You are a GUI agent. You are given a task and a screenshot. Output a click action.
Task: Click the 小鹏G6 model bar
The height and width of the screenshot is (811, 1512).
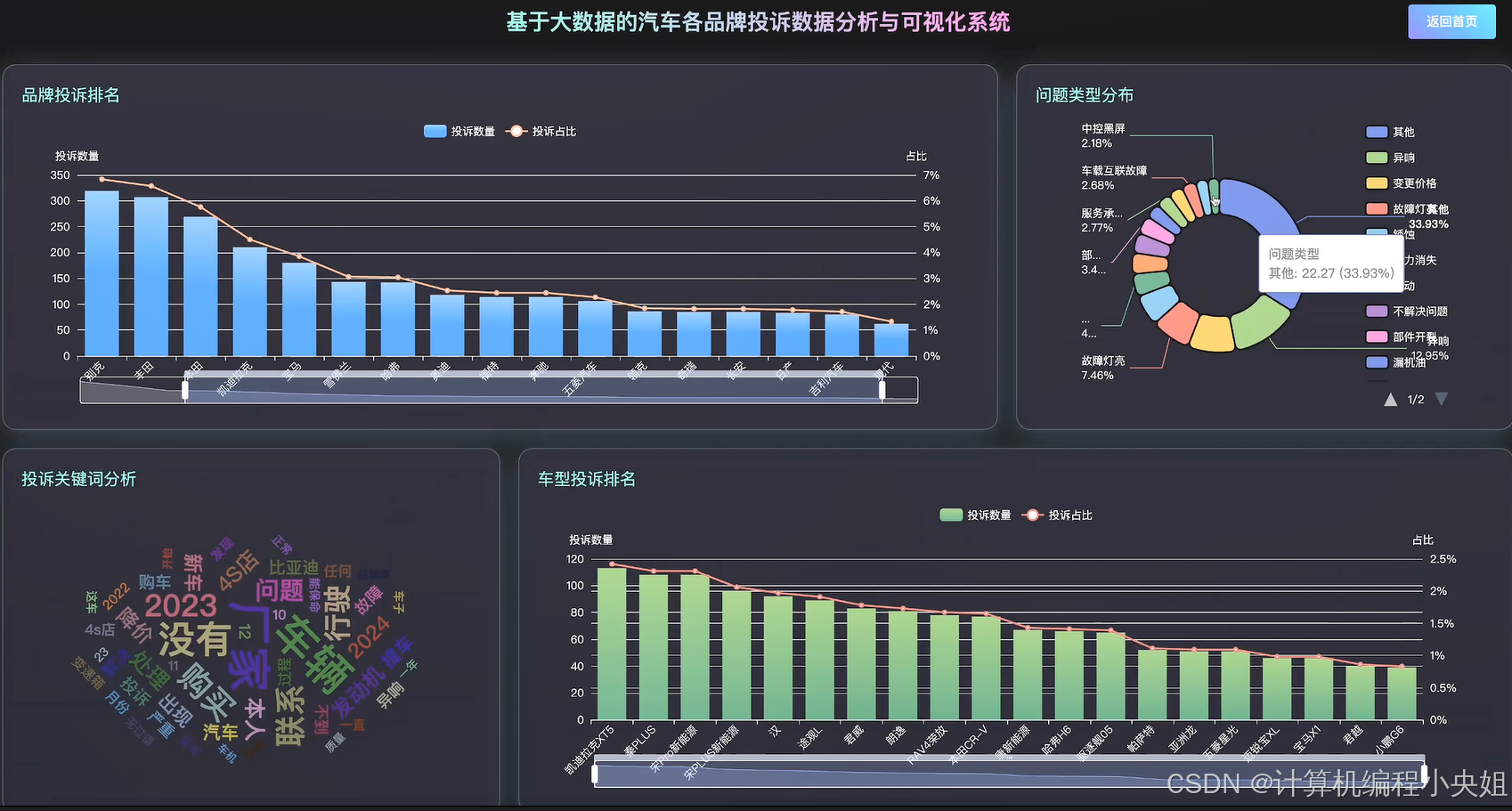(1402, 693)
